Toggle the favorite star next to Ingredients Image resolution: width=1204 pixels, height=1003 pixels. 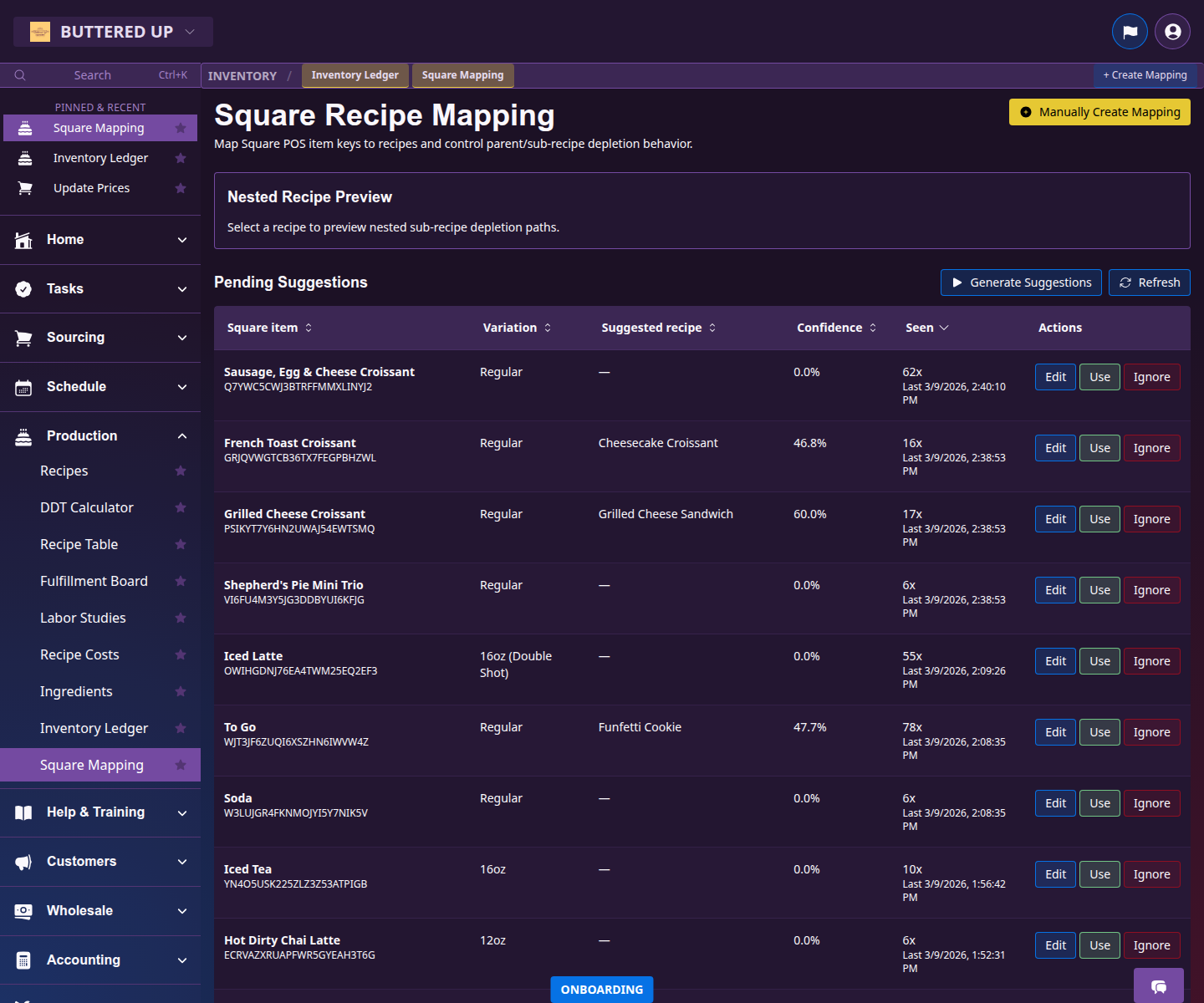(181, 691)
